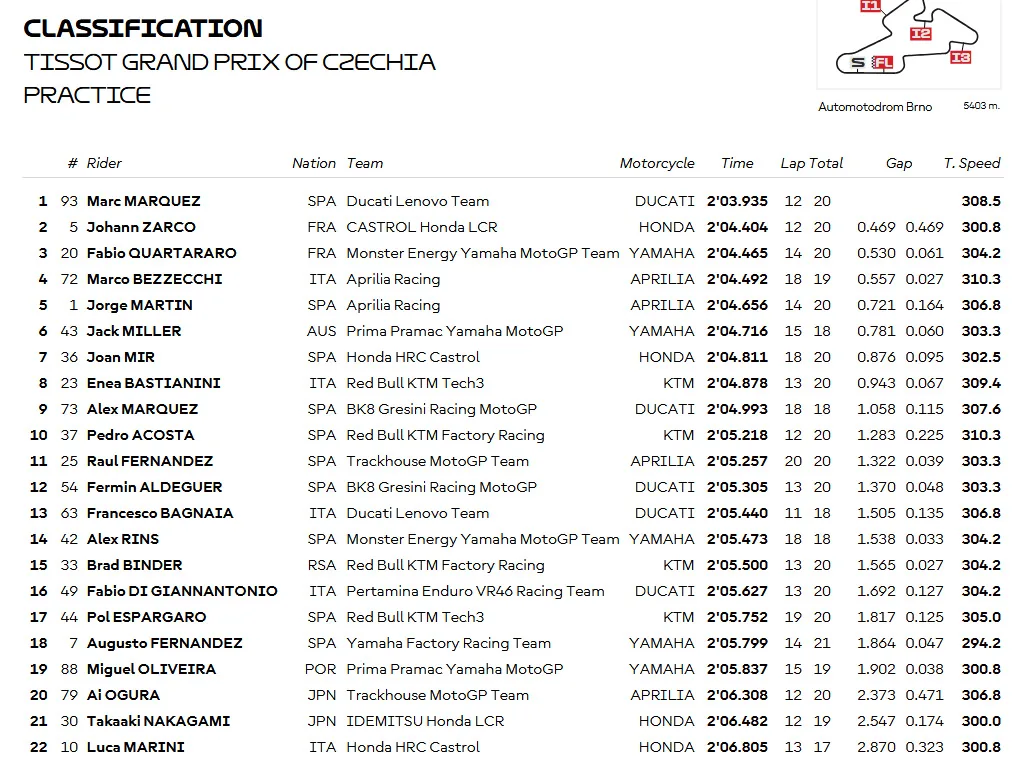Select the CLASSIFICATION heading text
This screenshot has height=758, width=1032.
coord(143,28)
